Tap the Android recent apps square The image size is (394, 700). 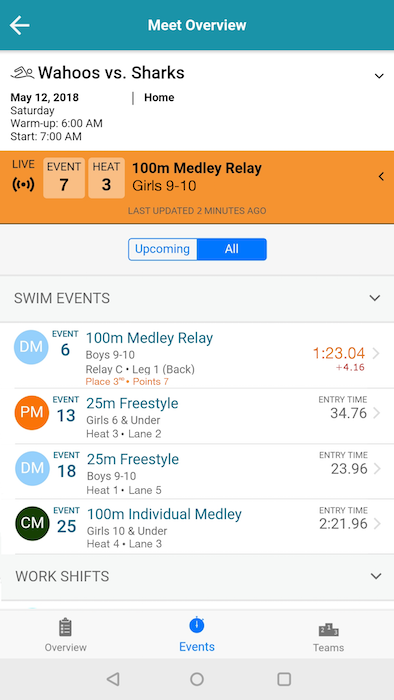point(284,679)
